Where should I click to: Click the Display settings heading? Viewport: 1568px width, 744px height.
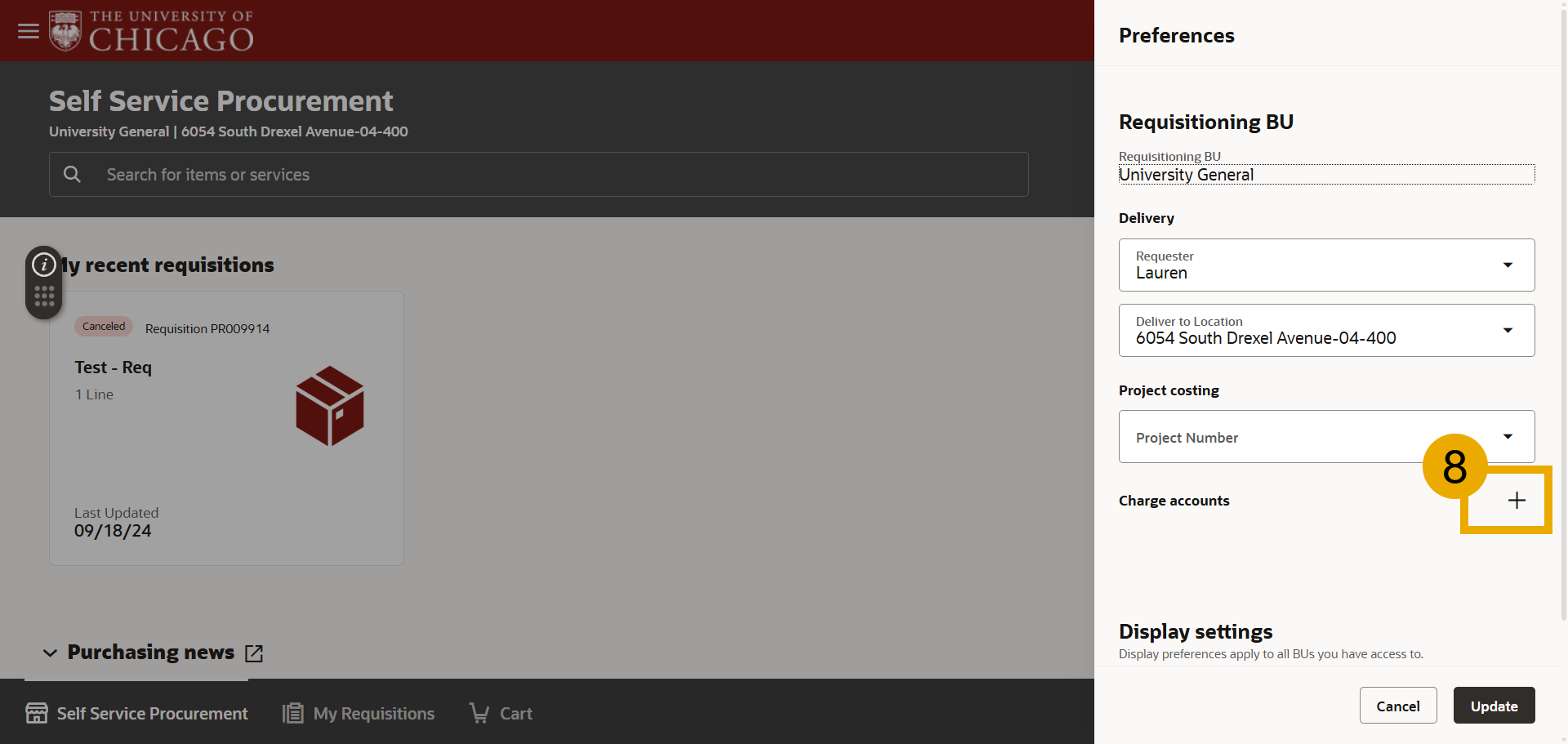click(1196, 631)
